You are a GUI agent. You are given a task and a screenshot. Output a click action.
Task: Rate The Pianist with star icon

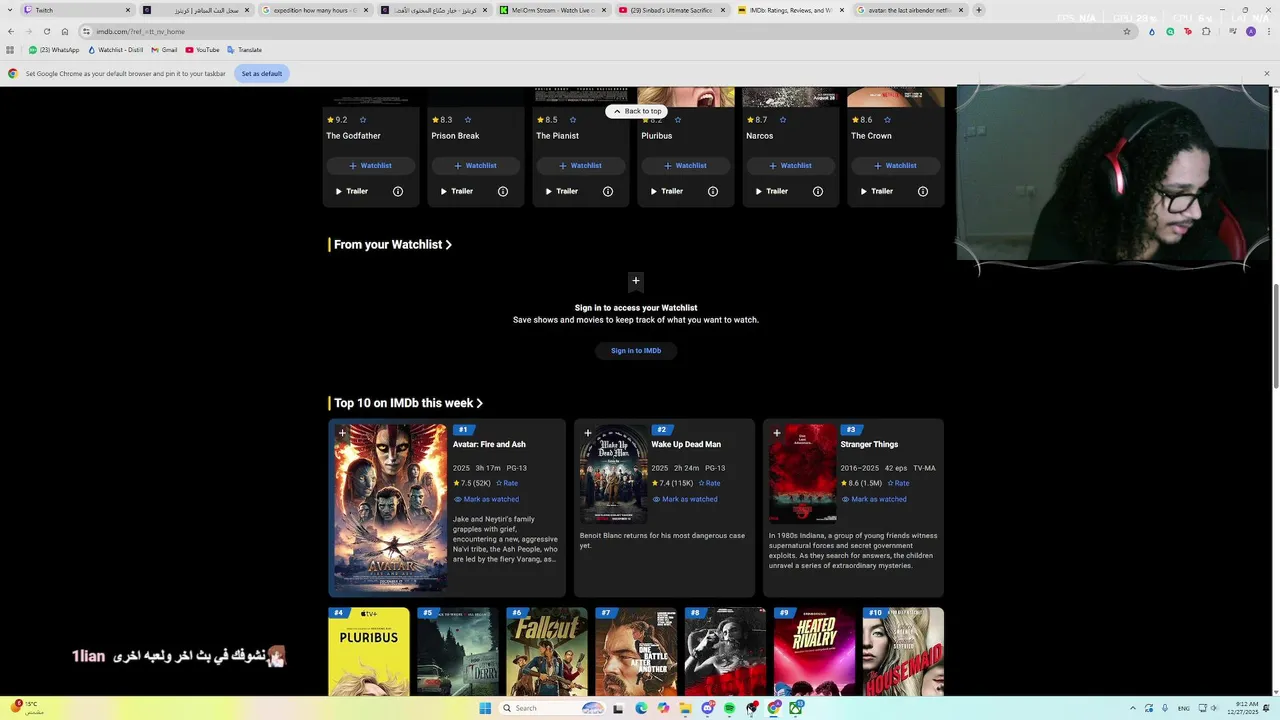pos(573,120)
